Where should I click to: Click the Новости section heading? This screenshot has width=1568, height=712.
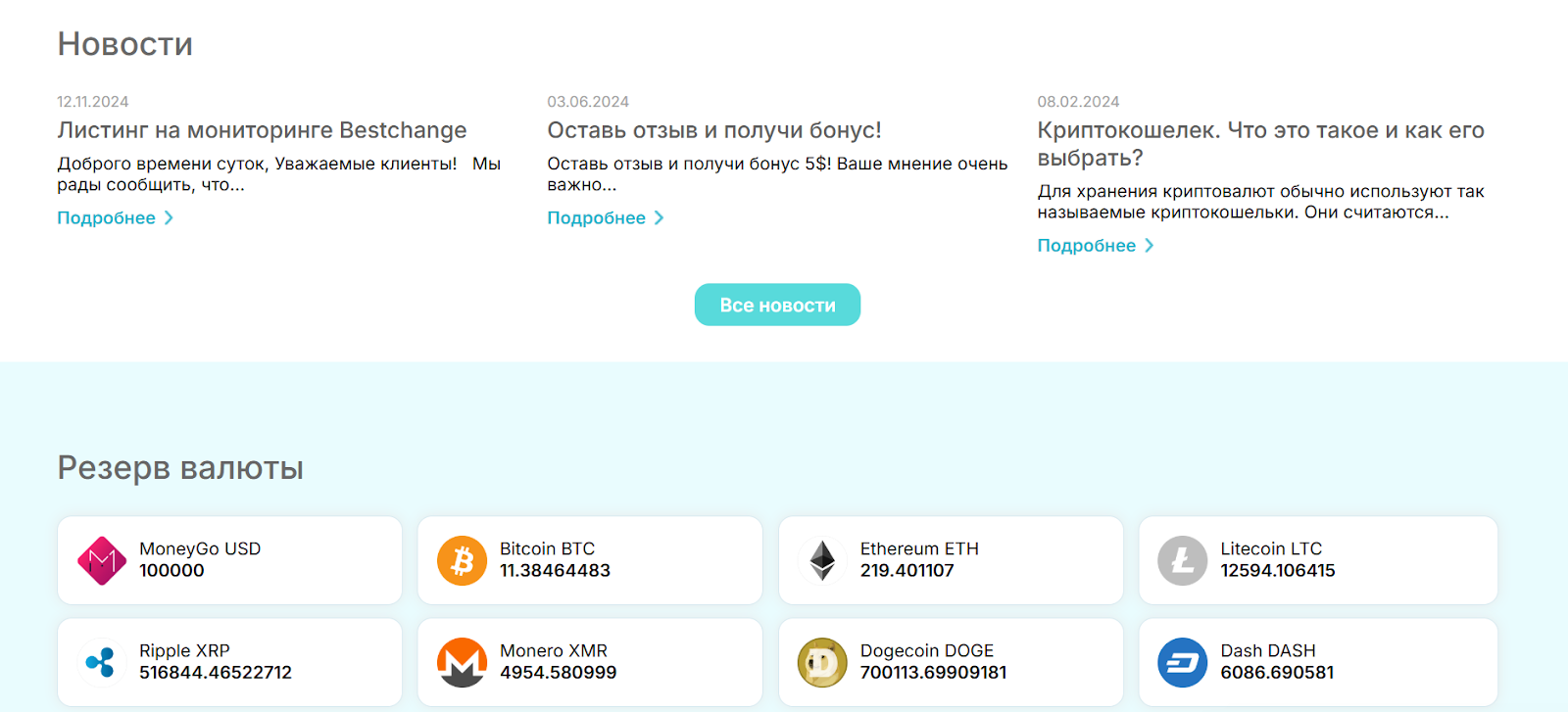pyautogui.click(x=125, y=44)
